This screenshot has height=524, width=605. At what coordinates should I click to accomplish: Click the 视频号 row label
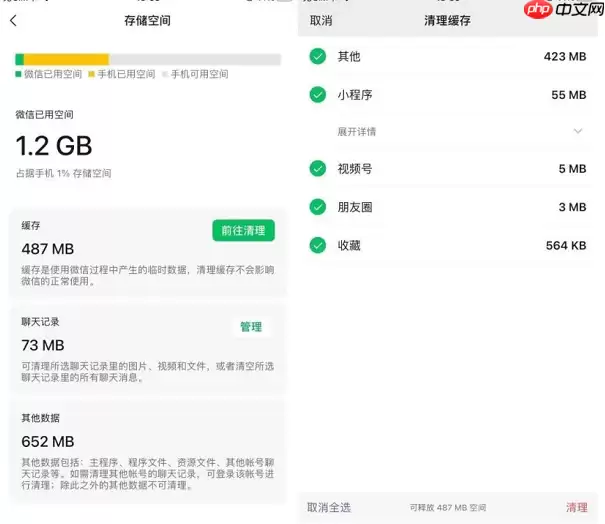(355, 169)
